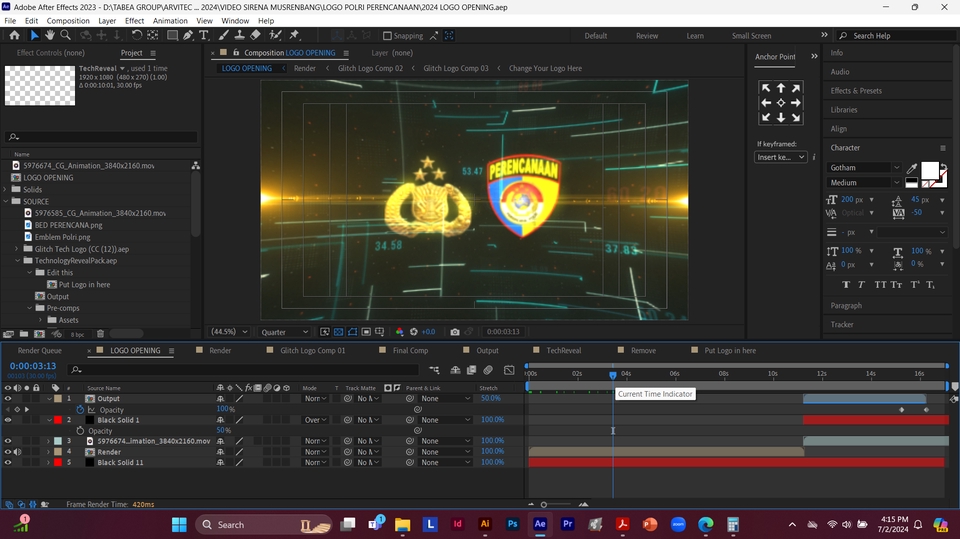Hide the S976674 animation mov layer

[x=8, y=441]
